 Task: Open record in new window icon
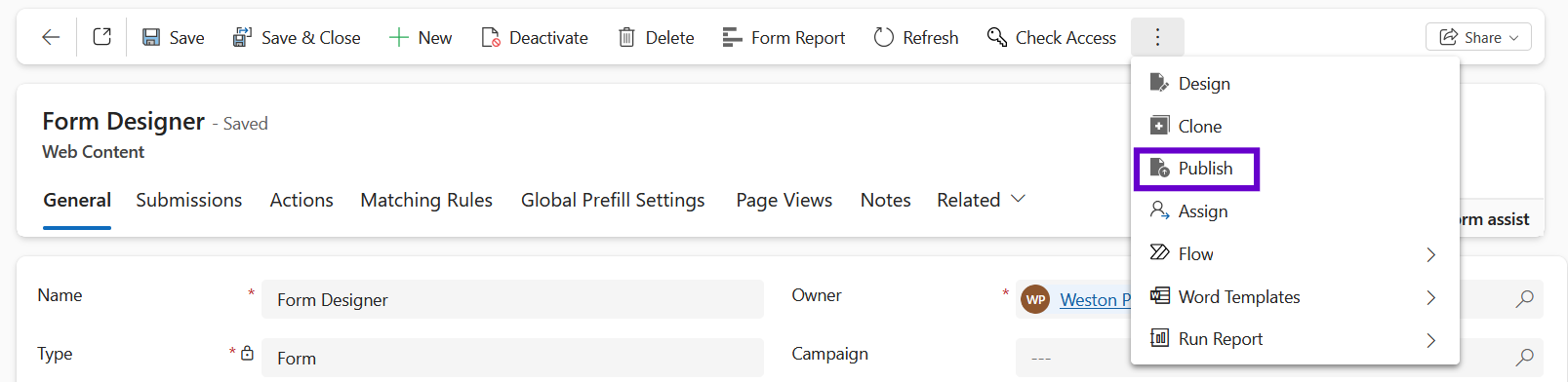click(x=101, y=37)
